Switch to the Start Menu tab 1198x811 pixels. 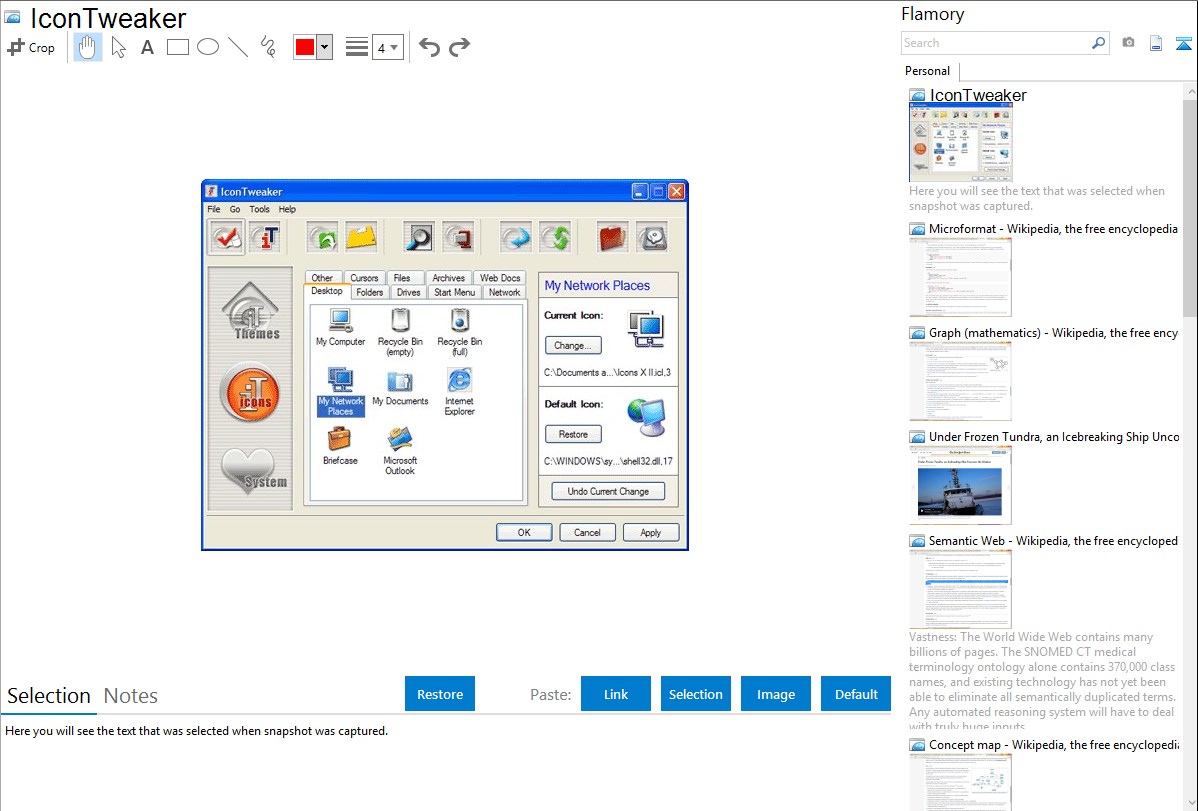click(455, 292)
